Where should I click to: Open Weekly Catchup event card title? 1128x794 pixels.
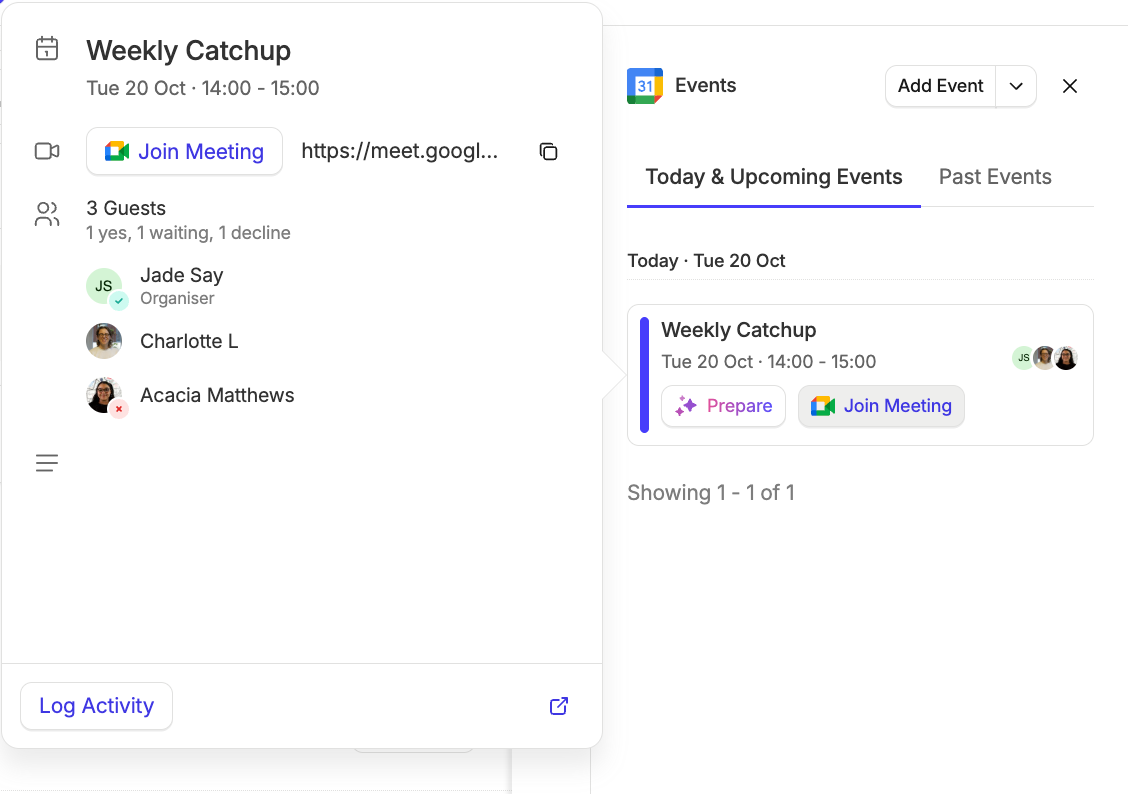pos(739,329)
